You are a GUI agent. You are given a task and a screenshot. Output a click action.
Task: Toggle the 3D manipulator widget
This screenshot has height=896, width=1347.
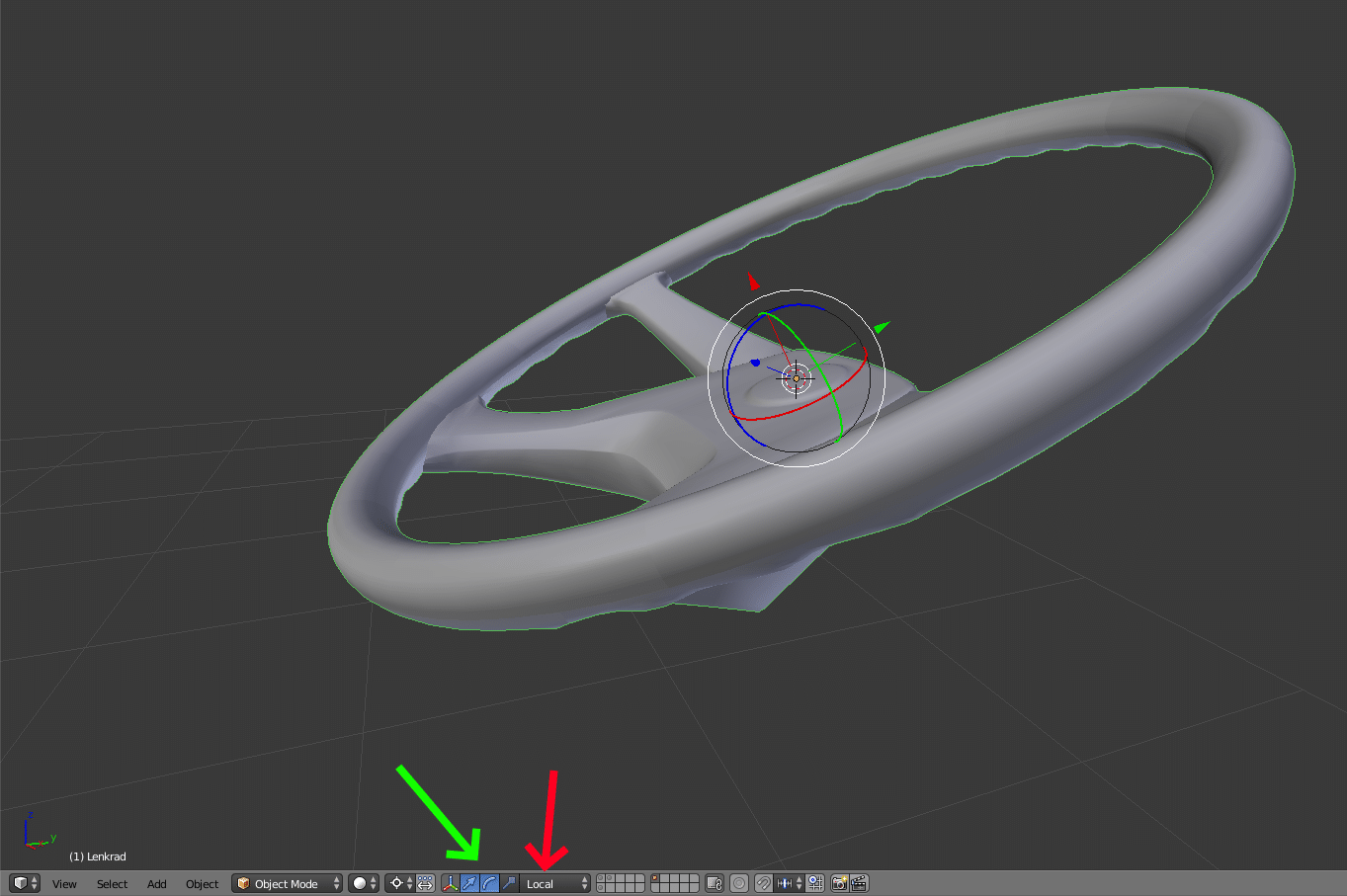451,883
